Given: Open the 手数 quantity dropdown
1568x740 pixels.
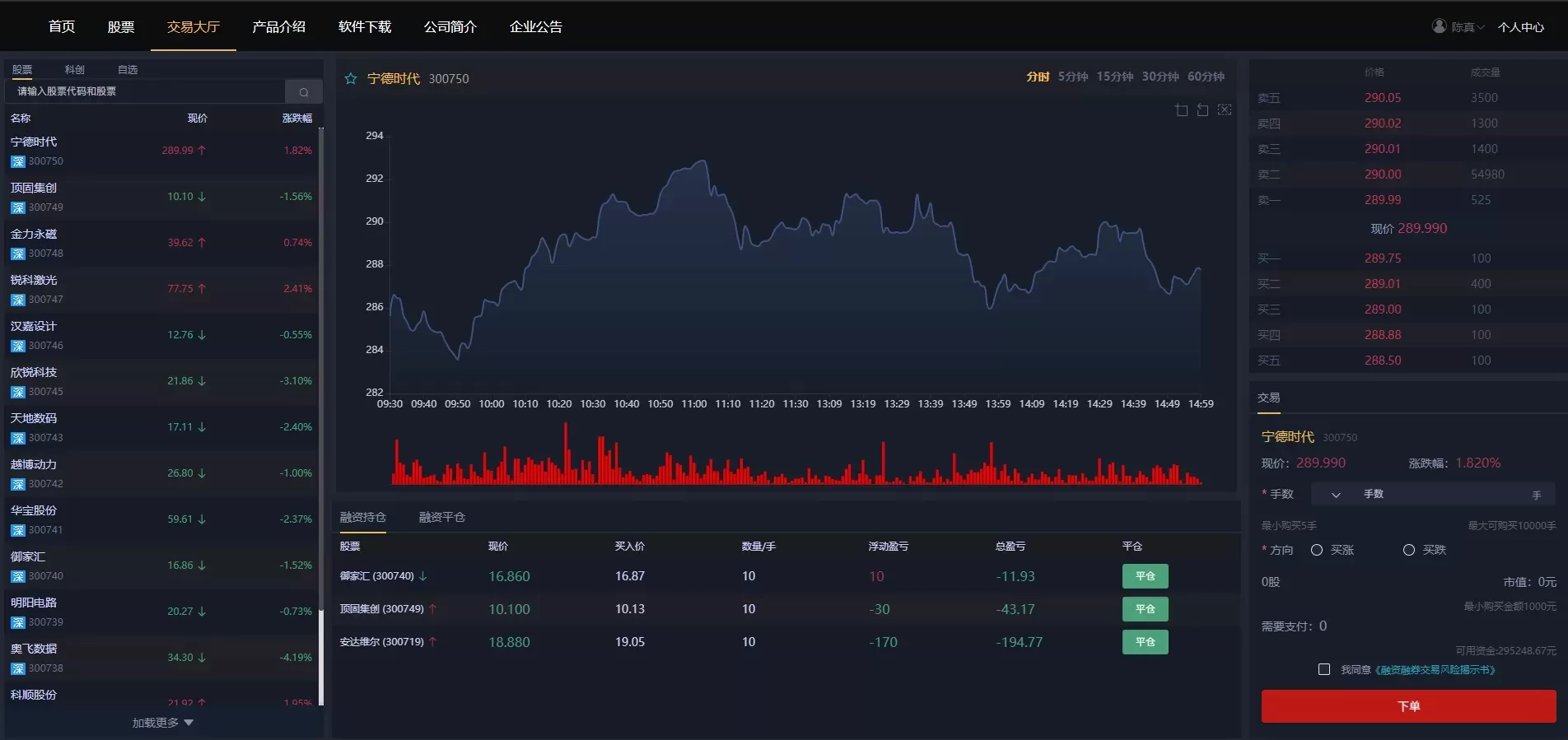Looking at the screenshot, I should click(1336, 495).
